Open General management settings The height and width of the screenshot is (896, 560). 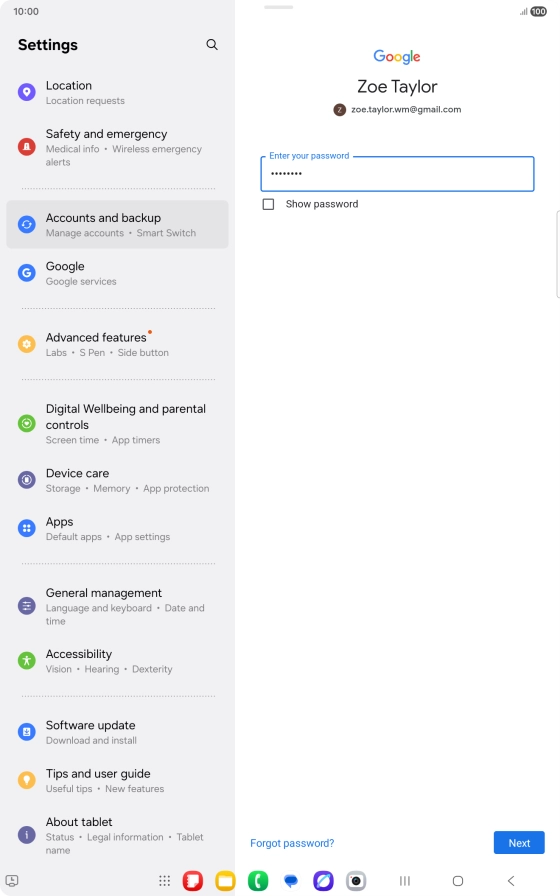coord(117,606)
